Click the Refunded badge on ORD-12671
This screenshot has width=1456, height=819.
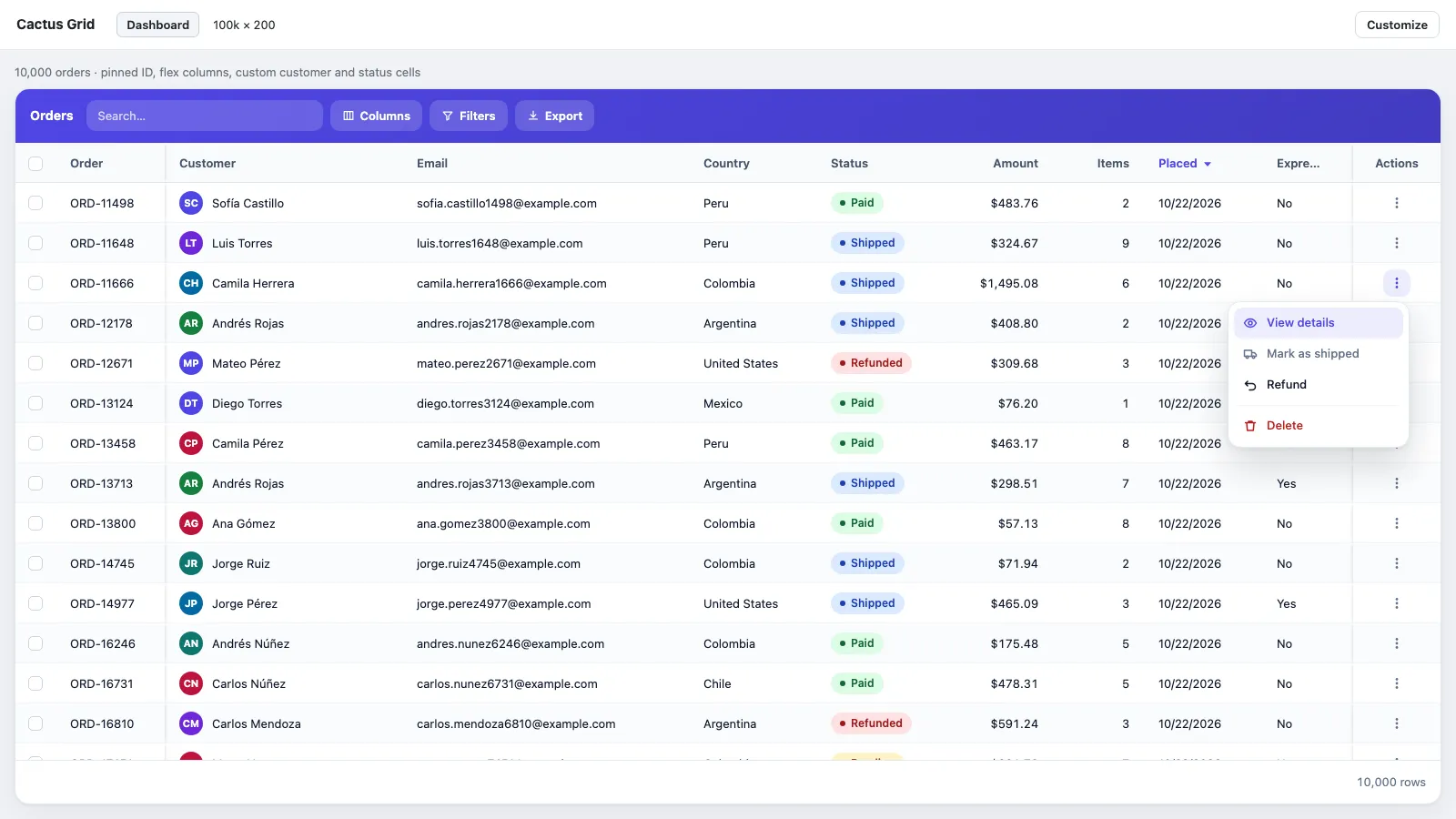coord(871,363)
